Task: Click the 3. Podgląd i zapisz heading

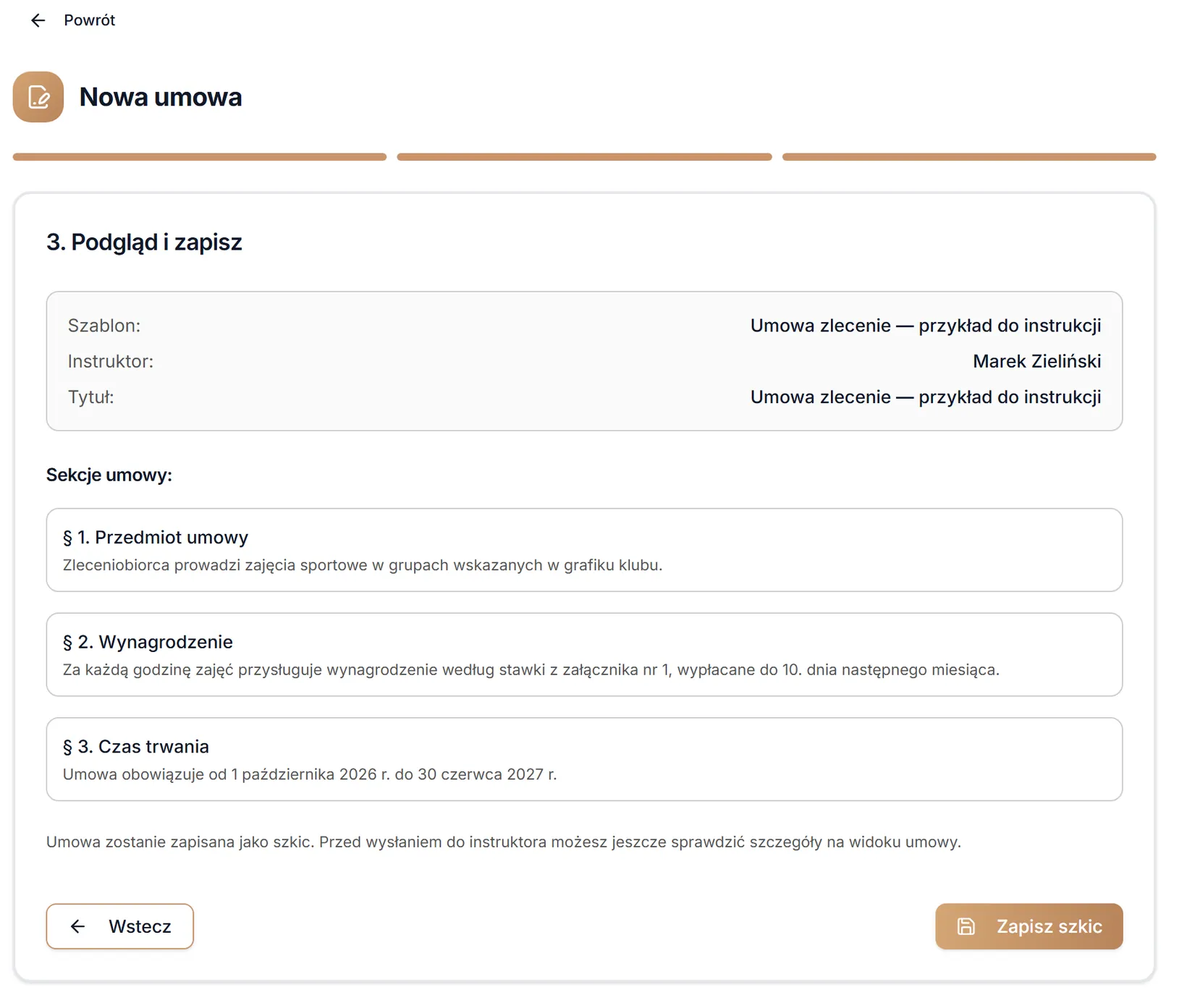Action: [x=144, y=242]
